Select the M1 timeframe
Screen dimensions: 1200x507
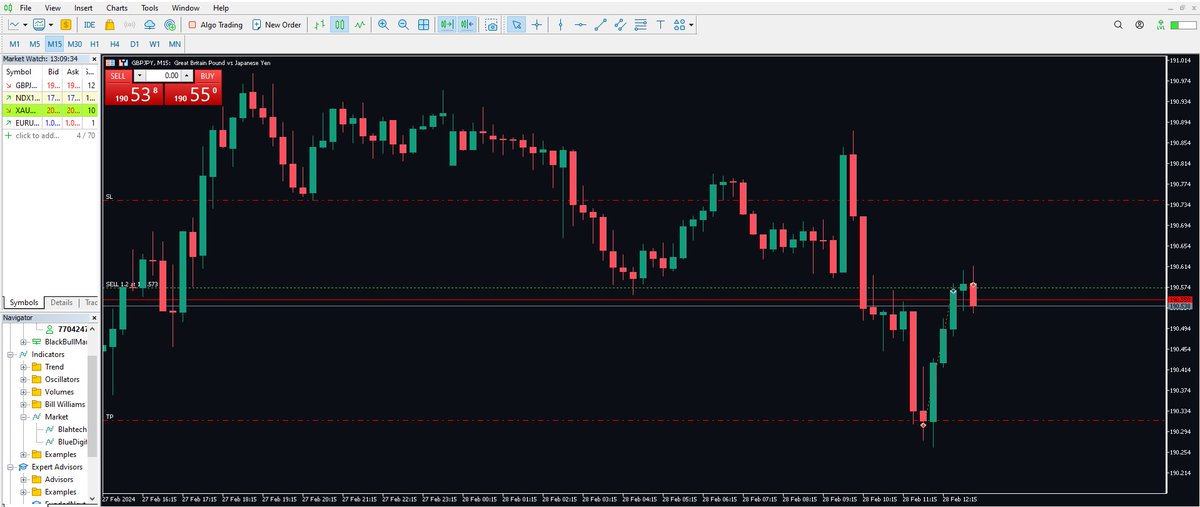pos(15,45)
